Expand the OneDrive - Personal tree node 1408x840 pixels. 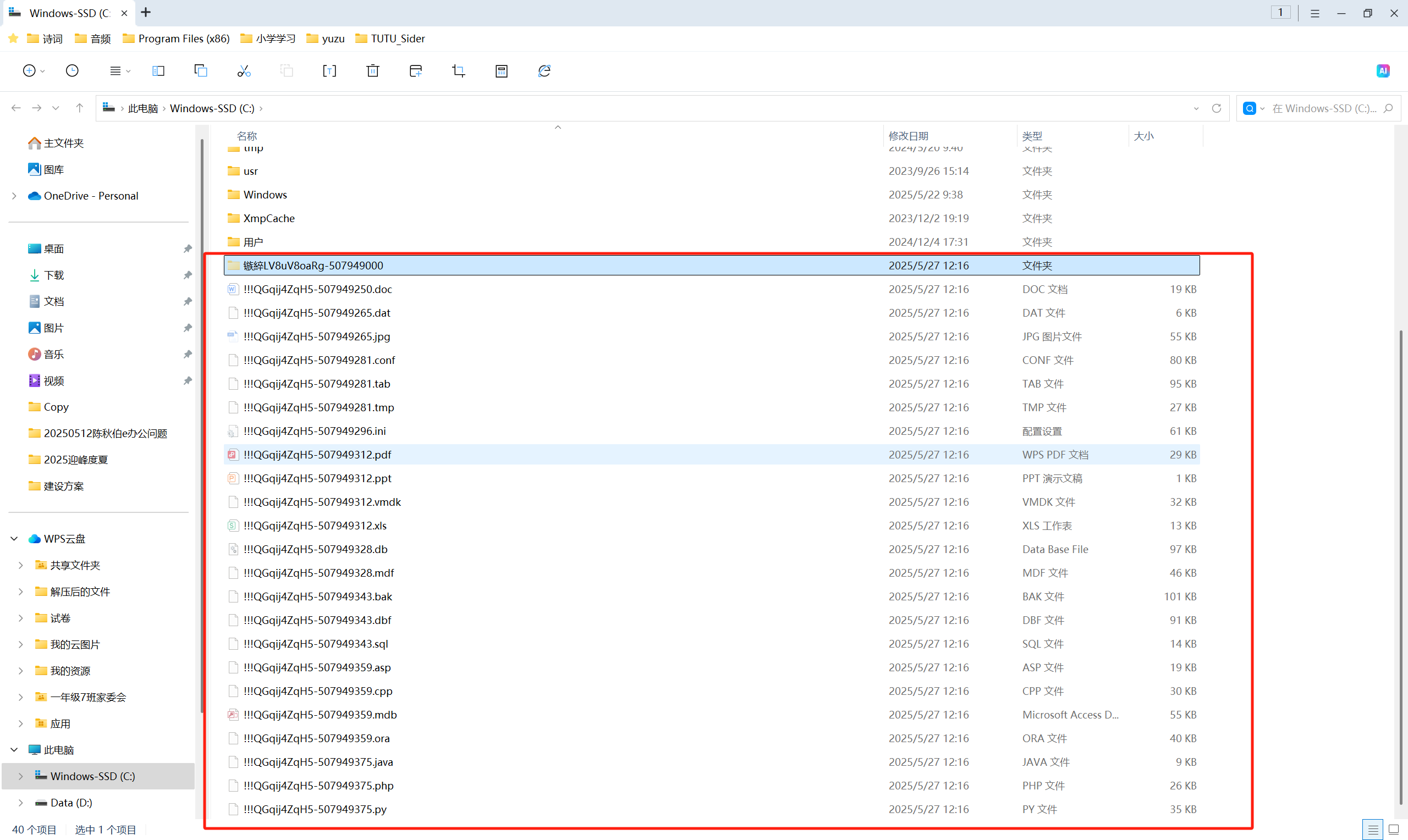(14, 196)
